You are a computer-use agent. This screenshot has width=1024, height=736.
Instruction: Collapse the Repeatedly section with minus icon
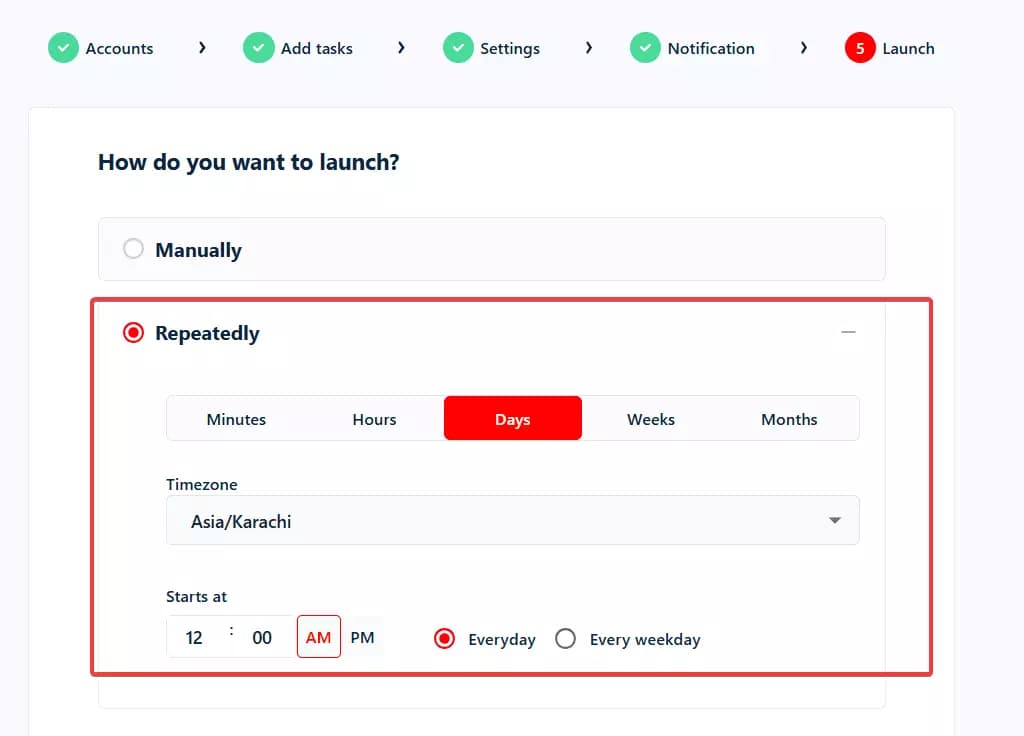[x=848, y=332]
